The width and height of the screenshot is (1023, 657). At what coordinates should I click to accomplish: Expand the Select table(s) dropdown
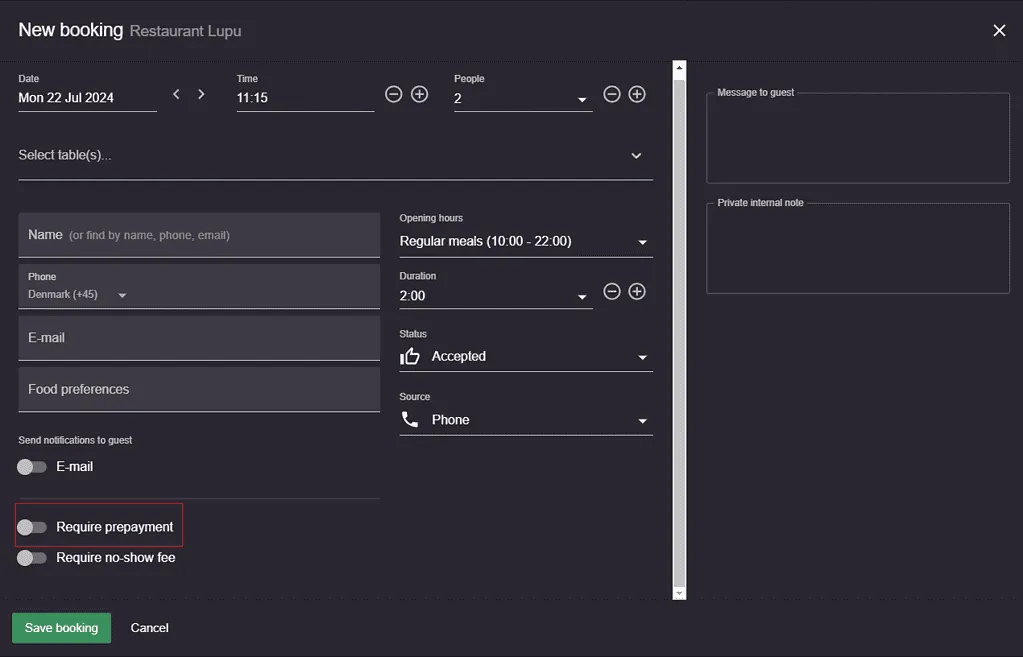[335, 155]
